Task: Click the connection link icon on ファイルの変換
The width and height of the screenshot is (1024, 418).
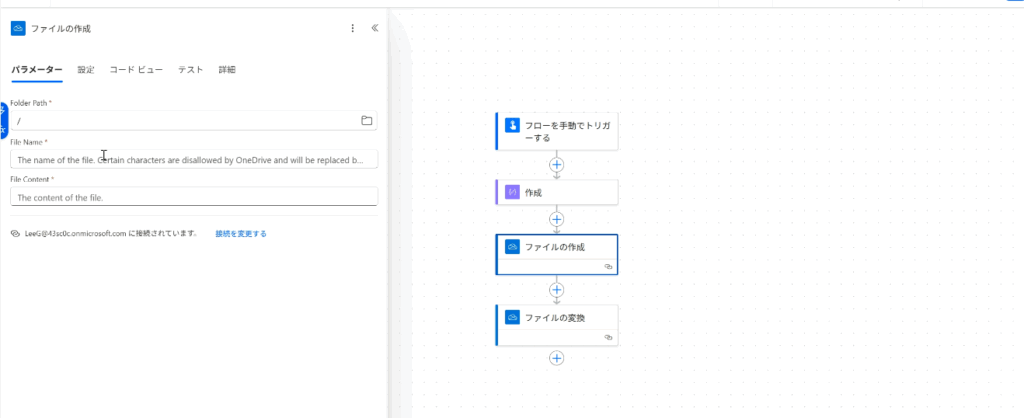Action: tap(607, 338)
